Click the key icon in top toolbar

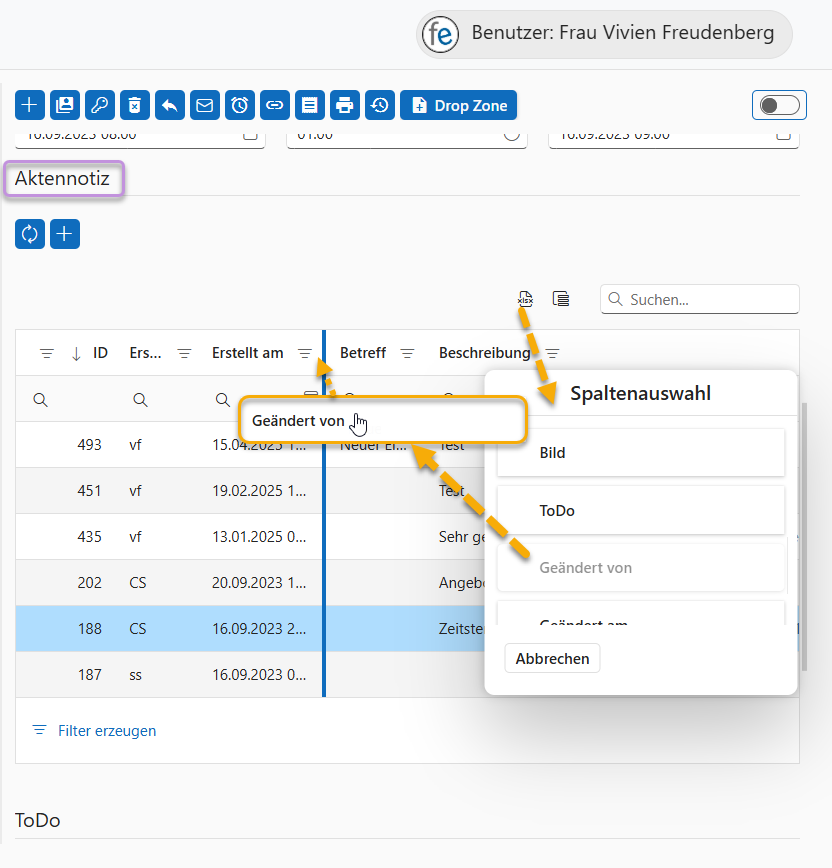100,105
